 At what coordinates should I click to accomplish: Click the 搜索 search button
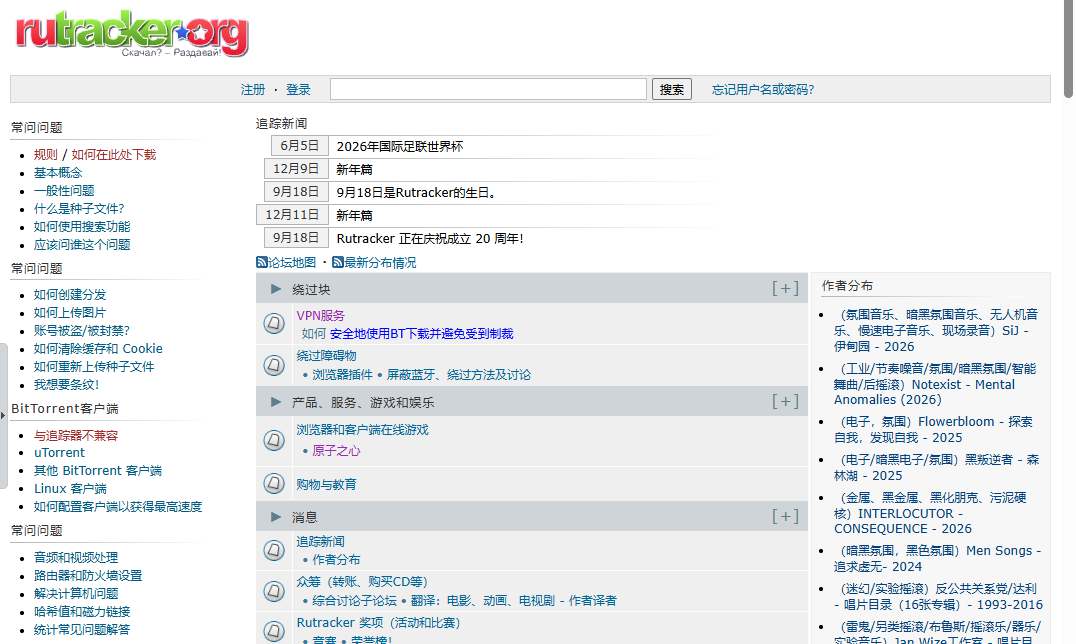[x=672, y=89]
